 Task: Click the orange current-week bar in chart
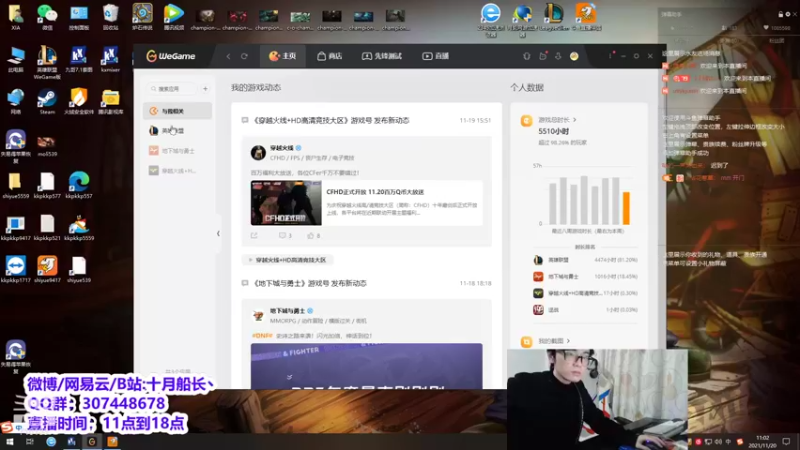pyautogui.click(x=626, y=208)
